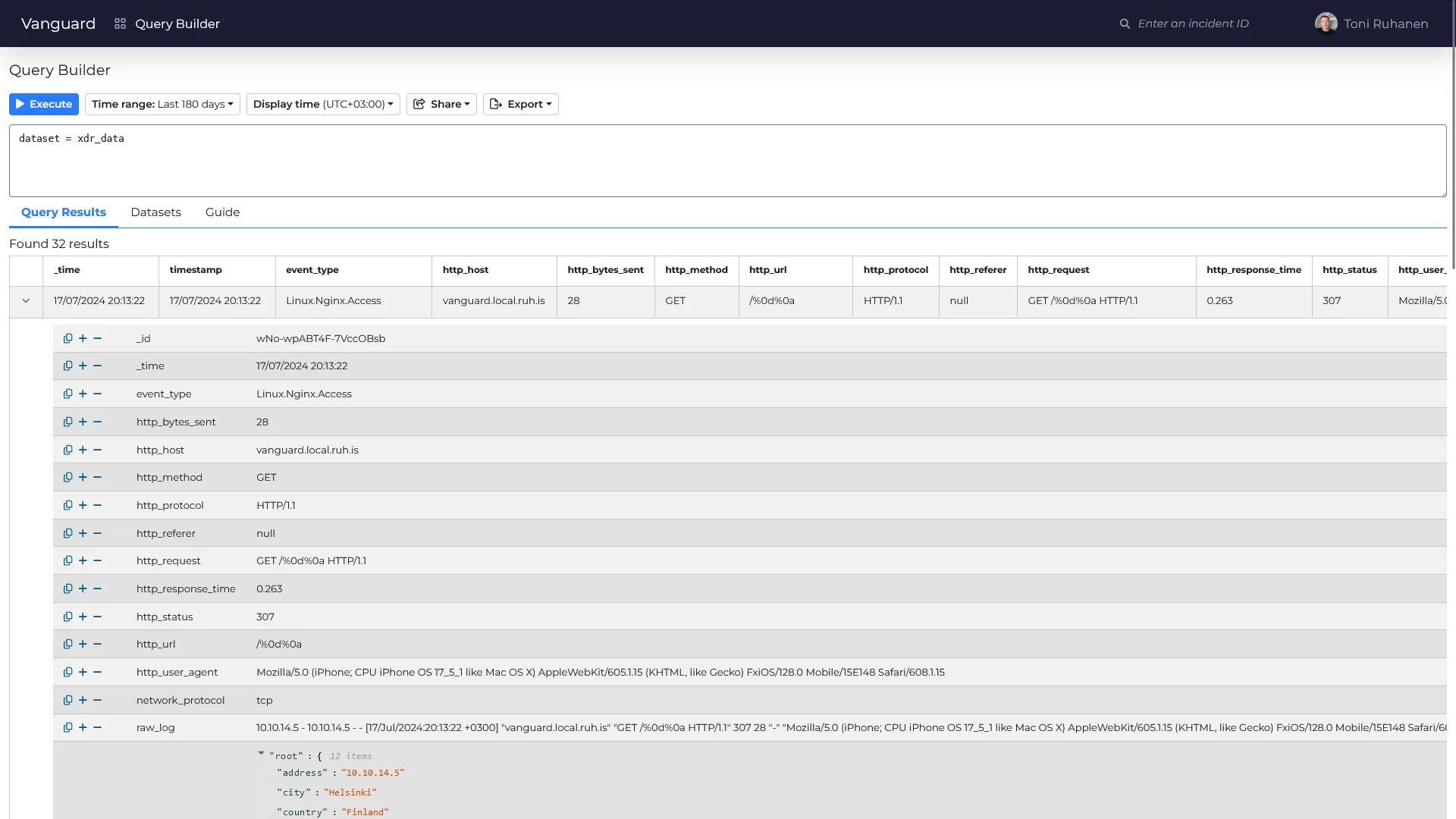This screenshot has height=819, width=1456.
Task: Open the Share menu options
Action: [x=441, y=104]
